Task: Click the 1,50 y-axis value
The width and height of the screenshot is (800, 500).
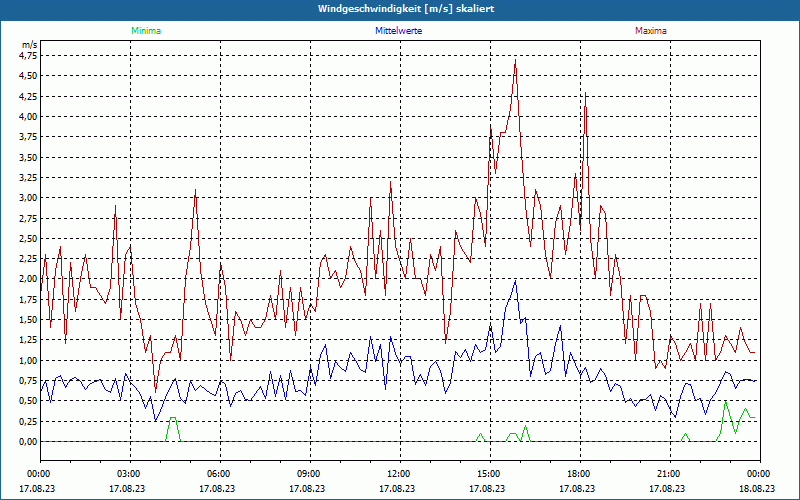Action: click(x=28, y=320)
